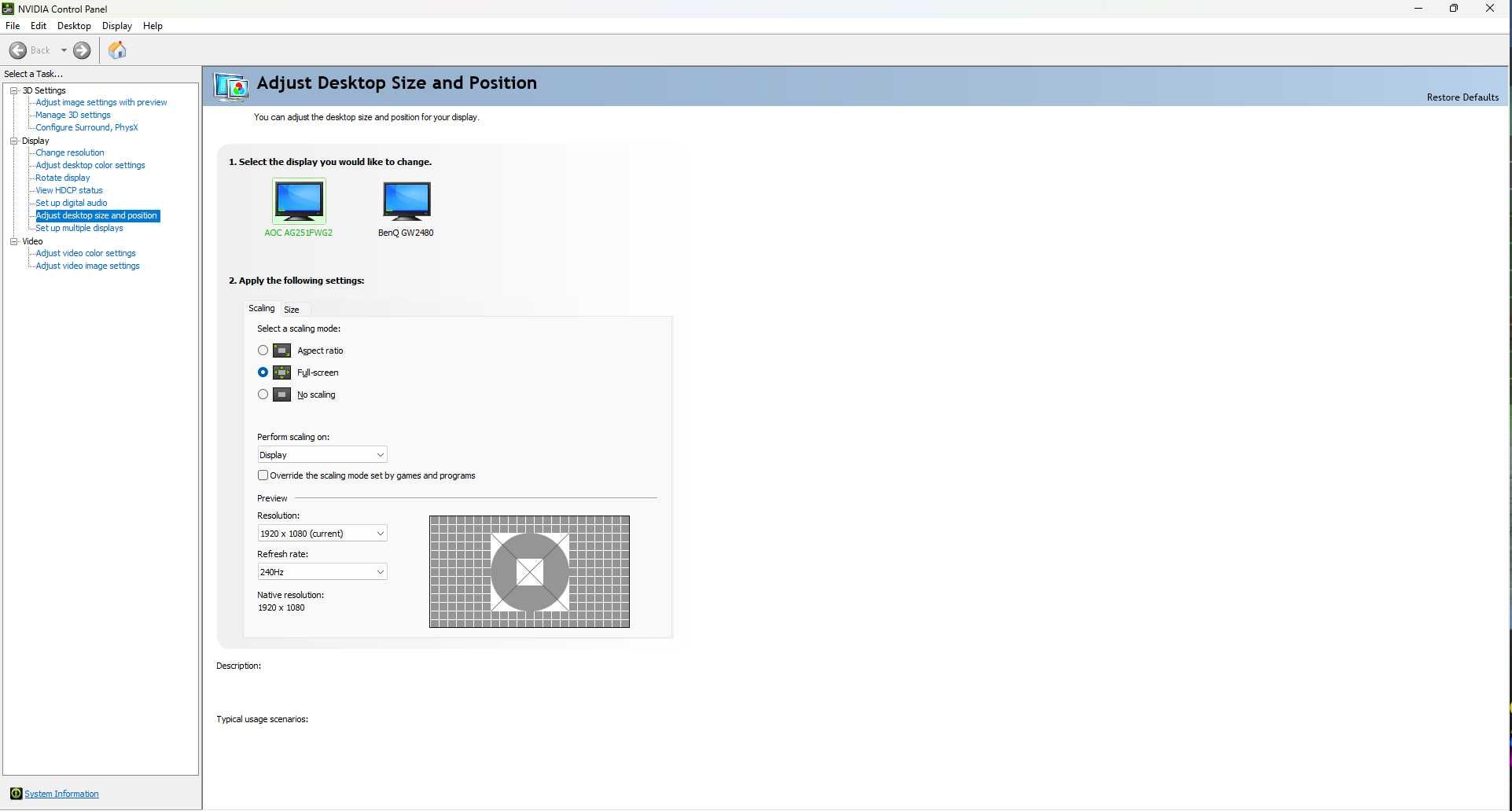Open the Resolution dropdown

coord(322,534)
